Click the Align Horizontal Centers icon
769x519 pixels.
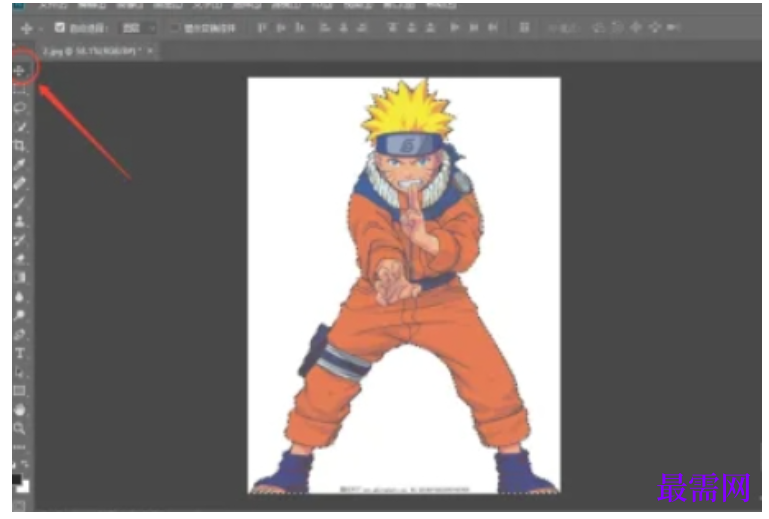pyautogui.click(x=344, y=27)
